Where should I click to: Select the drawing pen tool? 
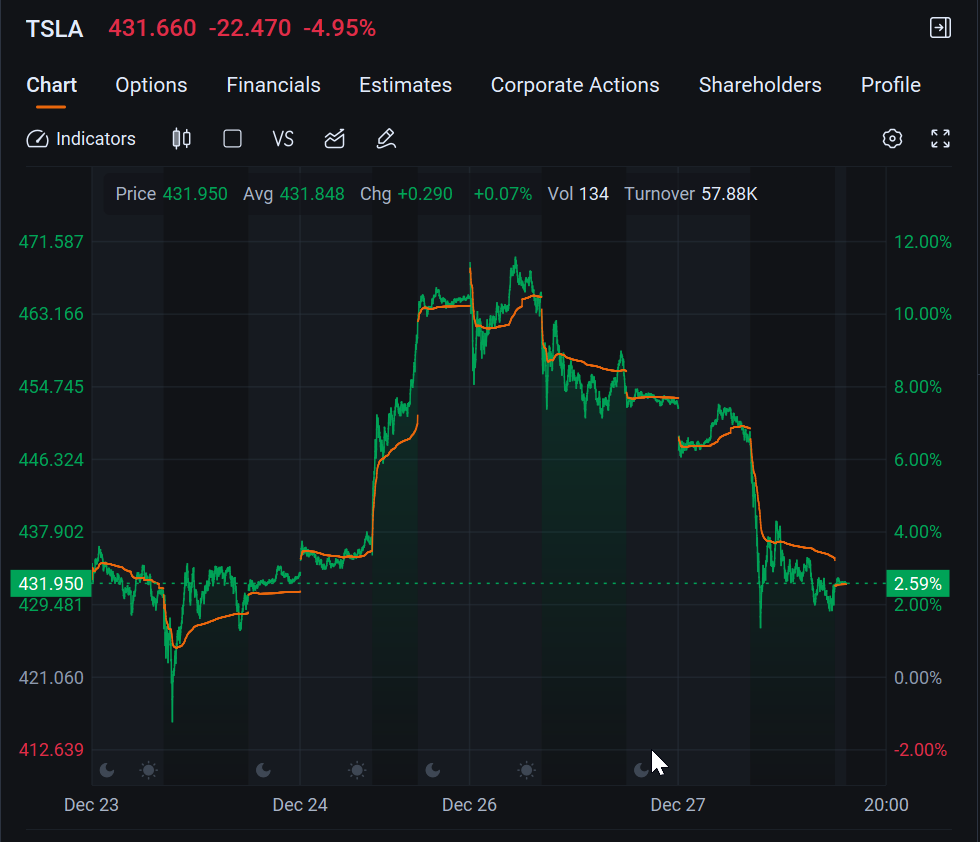pos(387,139)
